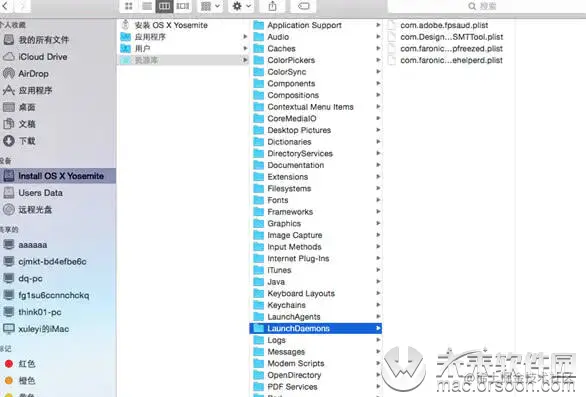Click the Edit Tags toolbar icon

303,6
